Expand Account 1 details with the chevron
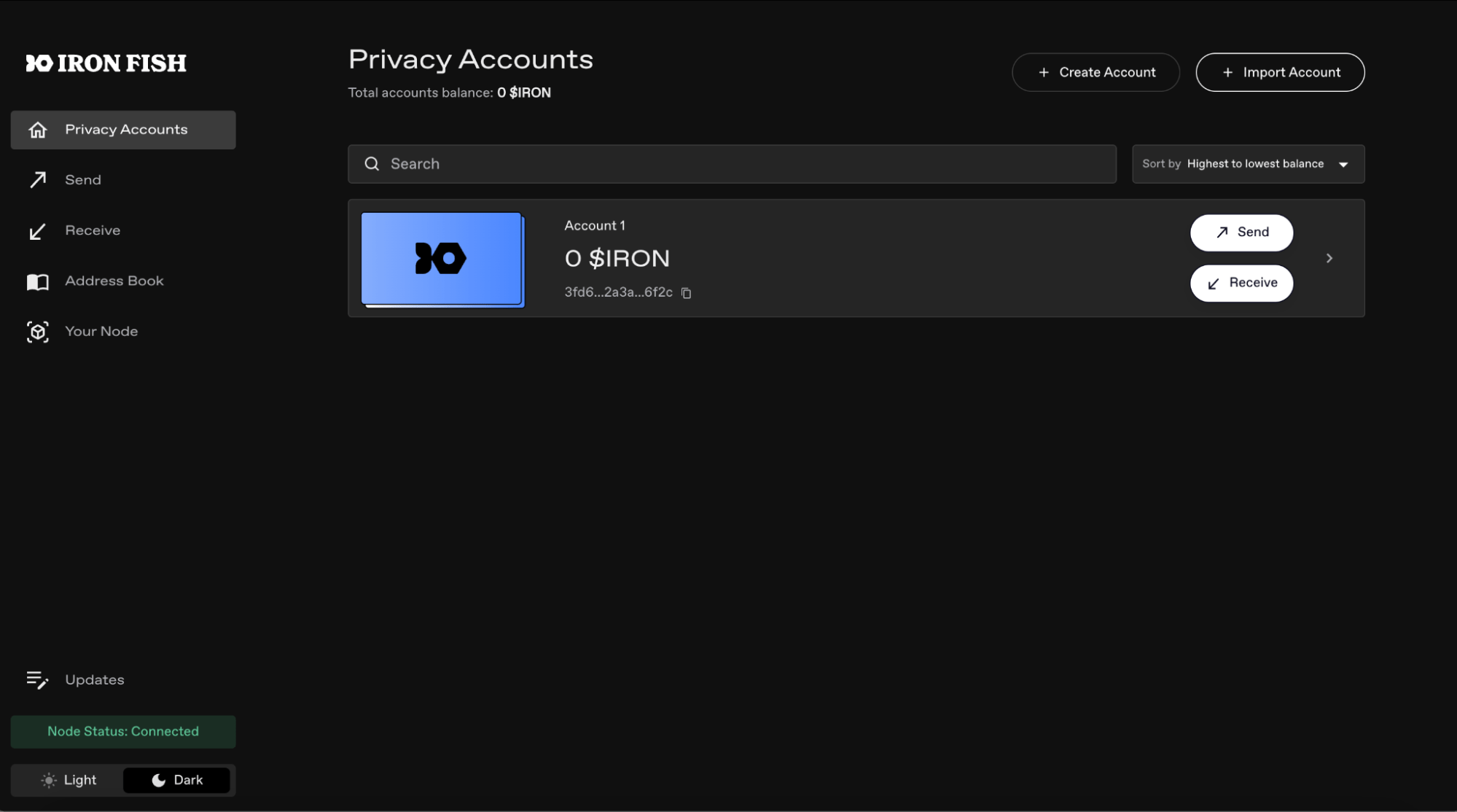This screenshot has height=812, width=1457. click(1329, 258)
